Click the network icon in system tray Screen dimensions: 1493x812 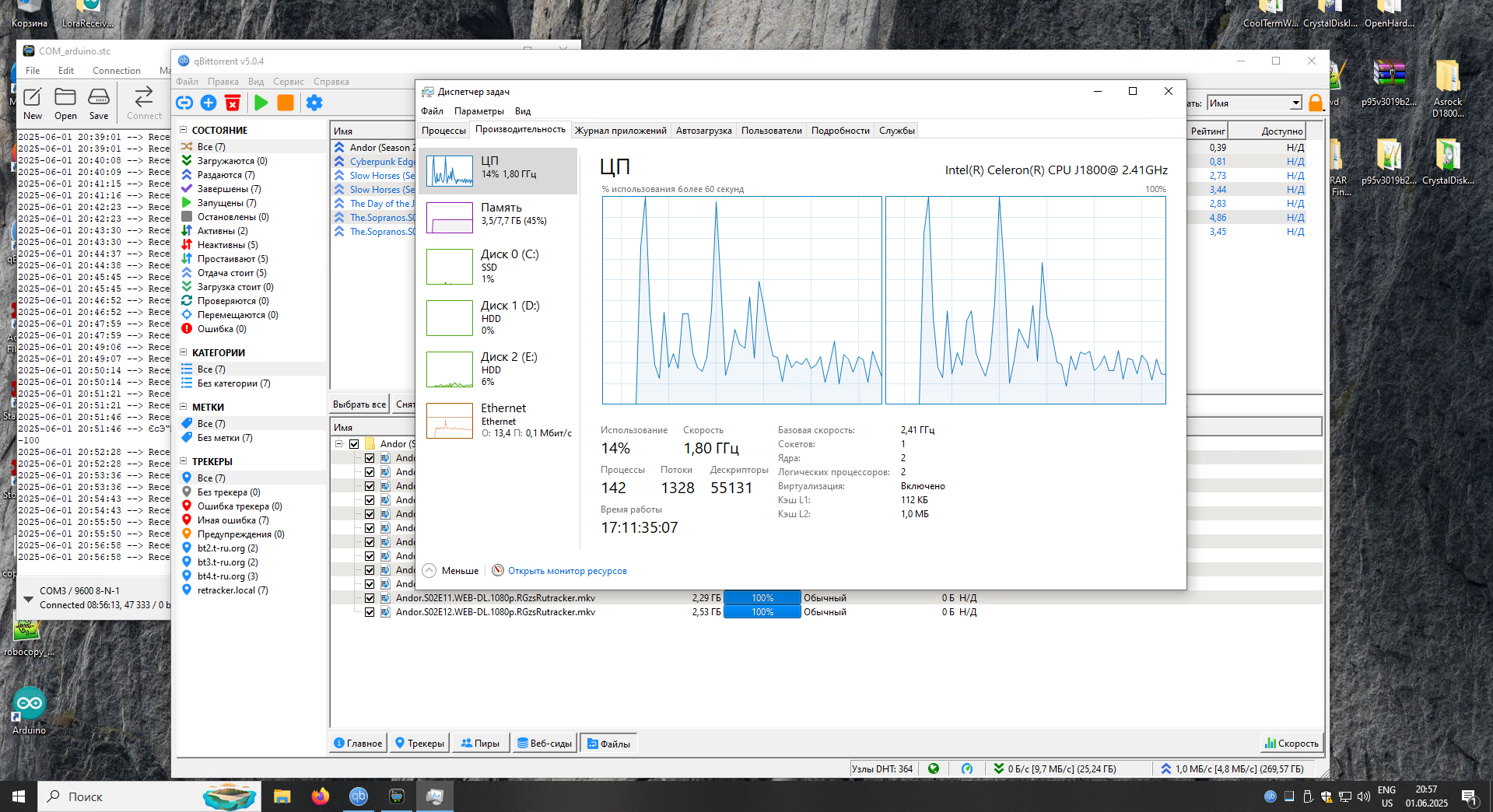tap(1345, 796)
